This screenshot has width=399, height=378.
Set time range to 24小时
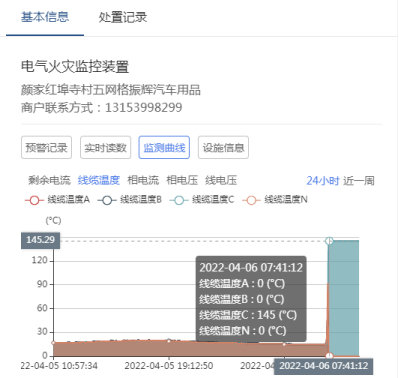pyautogui.click(x=323, y=181)
